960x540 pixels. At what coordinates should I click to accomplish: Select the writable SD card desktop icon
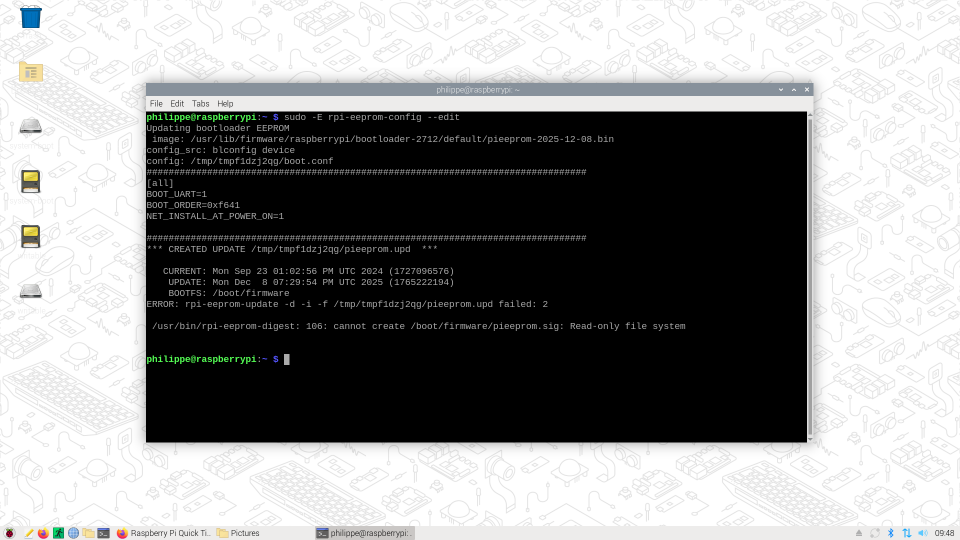[31, 236]
